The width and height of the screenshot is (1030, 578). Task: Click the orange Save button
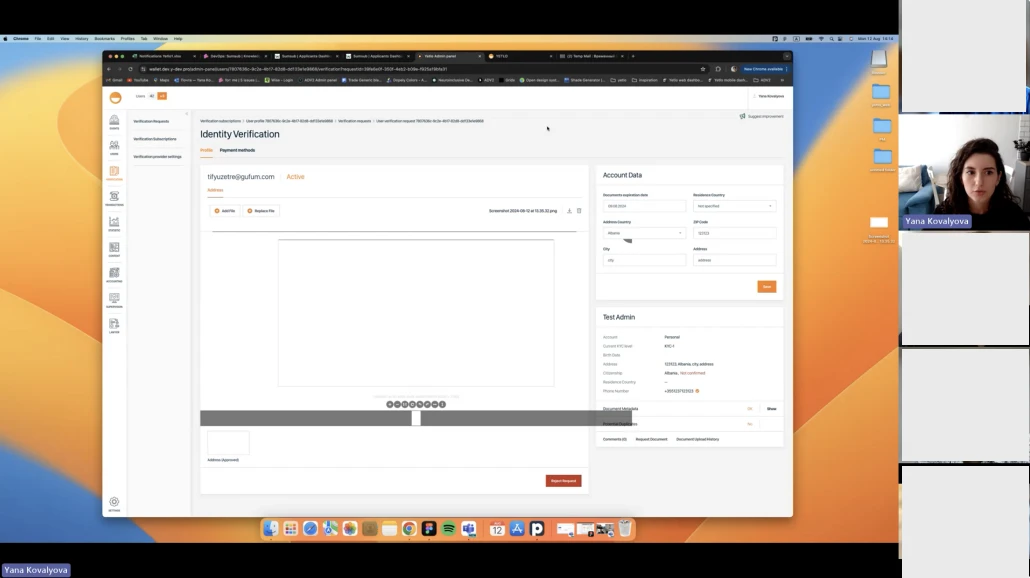767,287
